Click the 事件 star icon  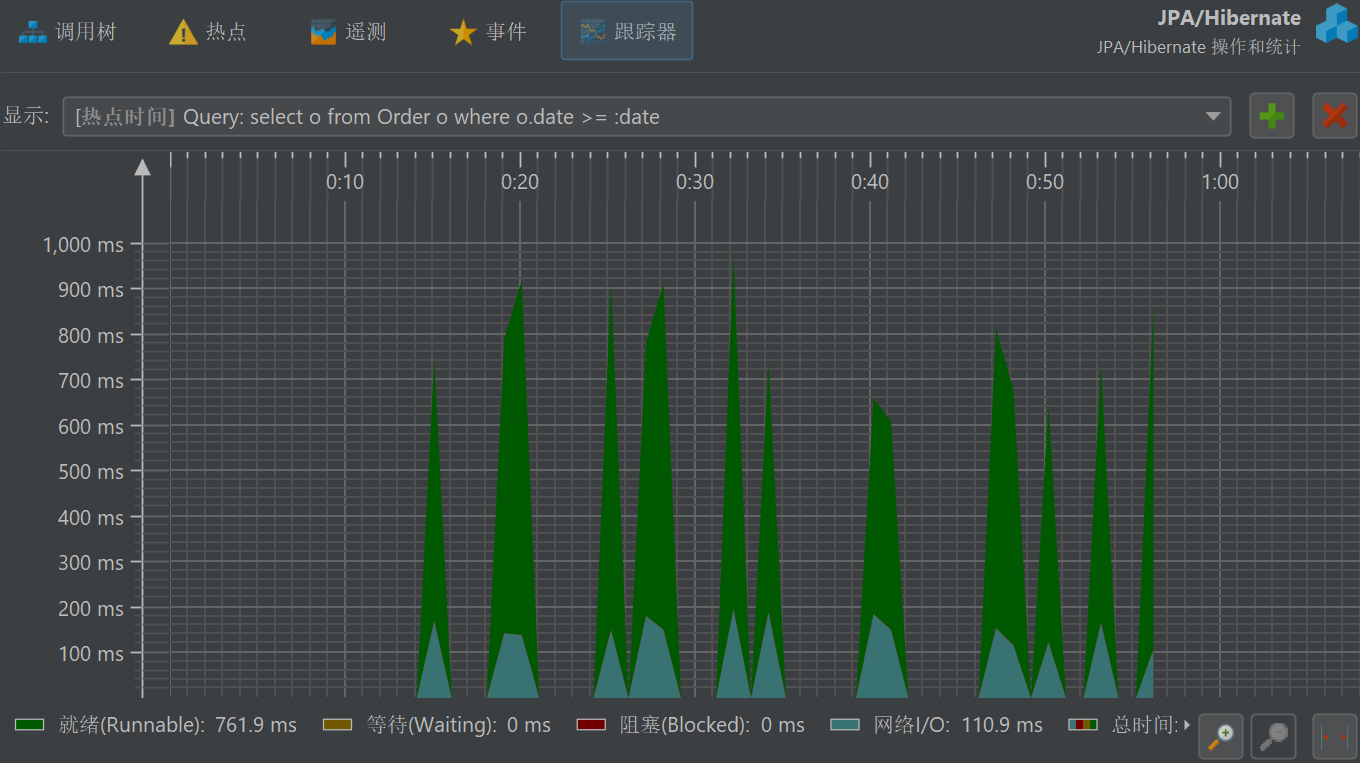[x=463, y=33]
